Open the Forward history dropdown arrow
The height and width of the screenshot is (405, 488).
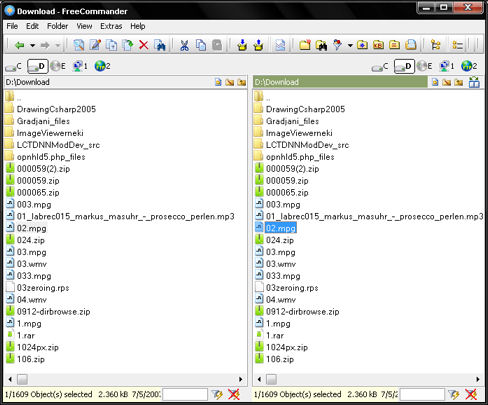(58, 45)
